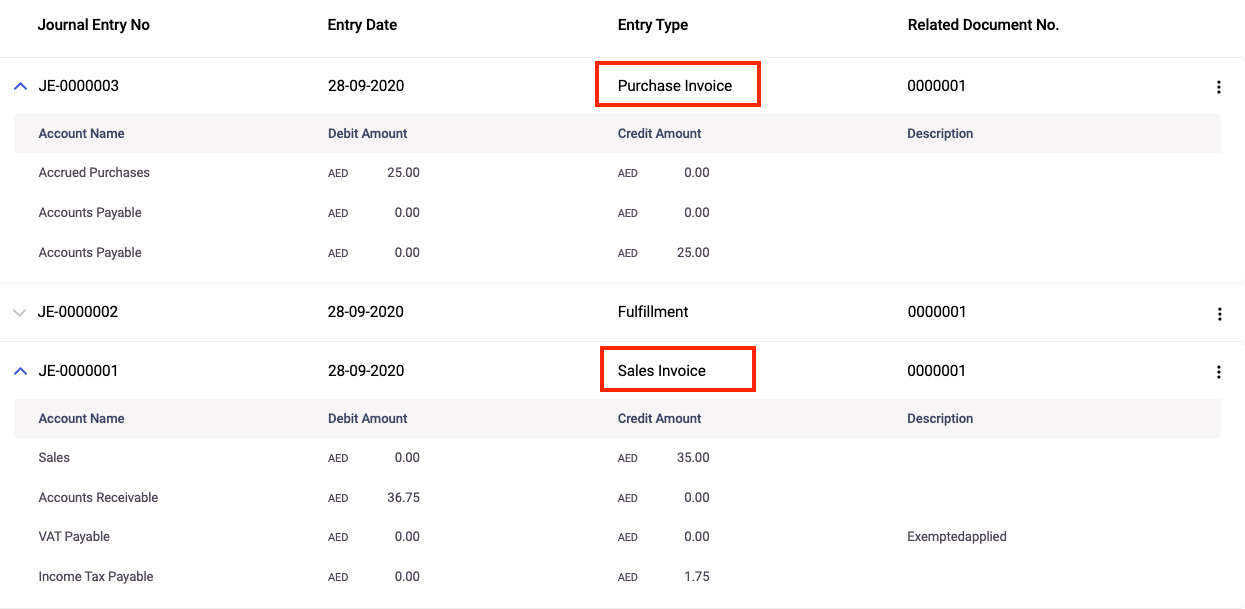Click the Accrued Purchases account row
The height and width of the screenshot is (609, 1245).
(94, 173)
